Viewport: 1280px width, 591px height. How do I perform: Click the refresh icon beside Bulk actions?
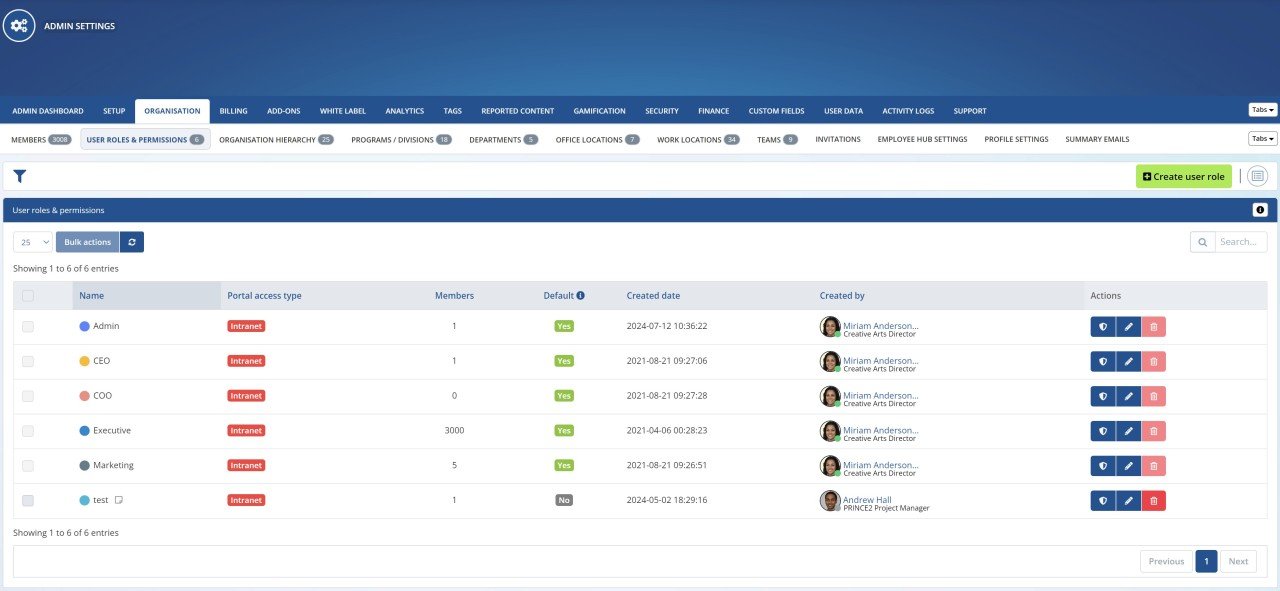[131, 241]
